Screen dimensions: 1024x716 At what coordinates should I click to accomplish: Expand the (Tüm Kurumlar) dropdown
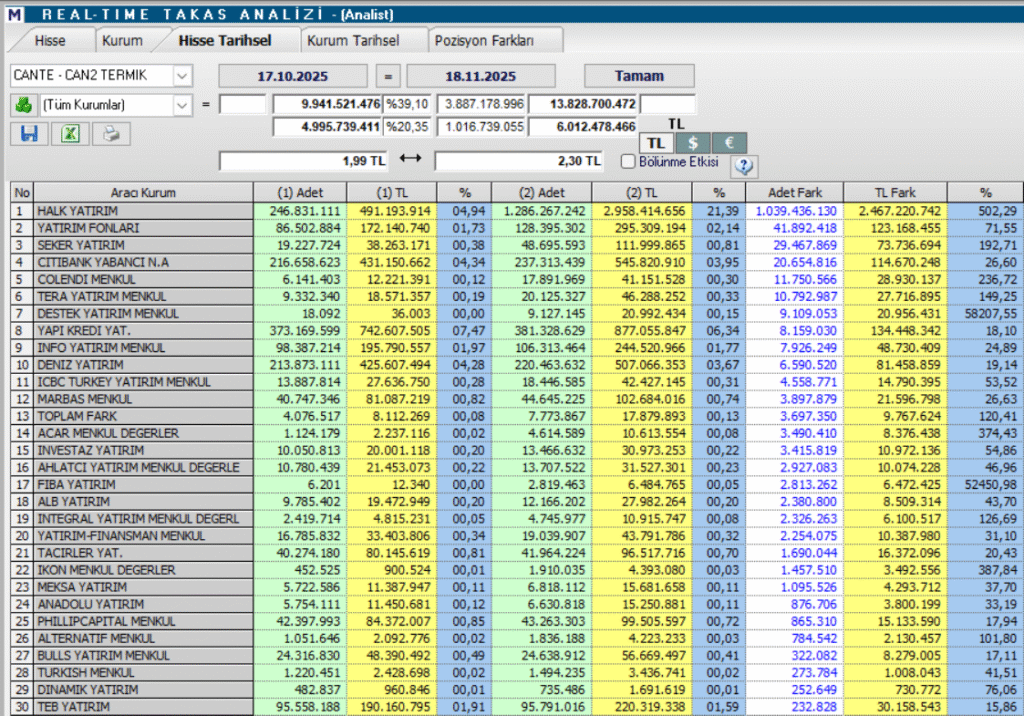(x=182, y=104)
